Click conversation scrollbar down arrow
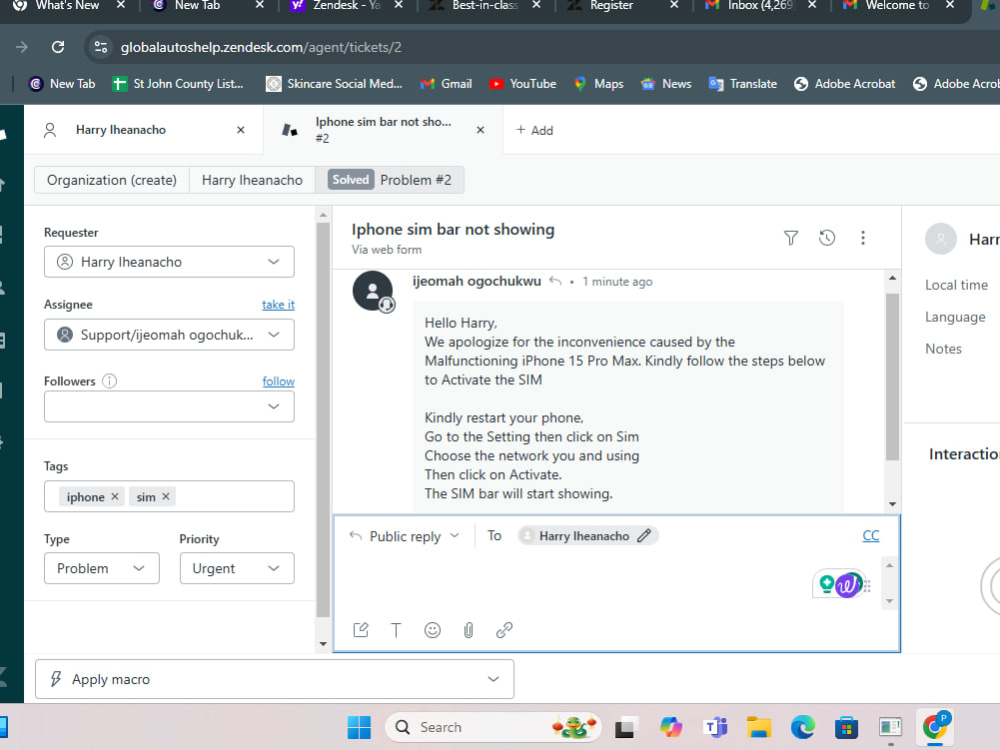The width and height of the screenshot is (1000, 750). click(x=892, y=504)
